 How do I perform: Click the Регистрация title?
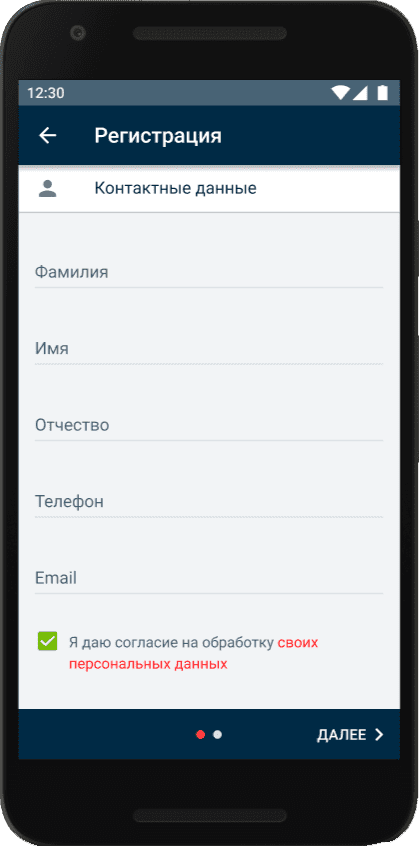pos(158,136)
